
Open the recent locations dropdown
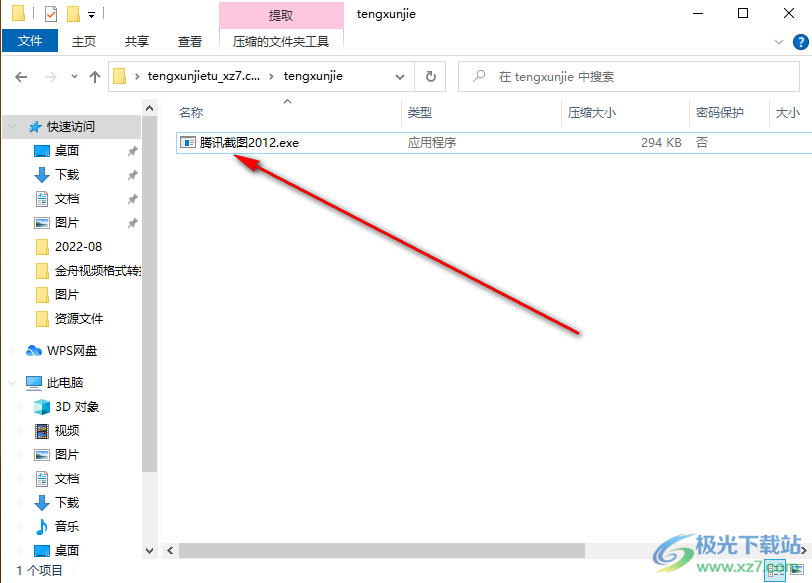point(75,77)
